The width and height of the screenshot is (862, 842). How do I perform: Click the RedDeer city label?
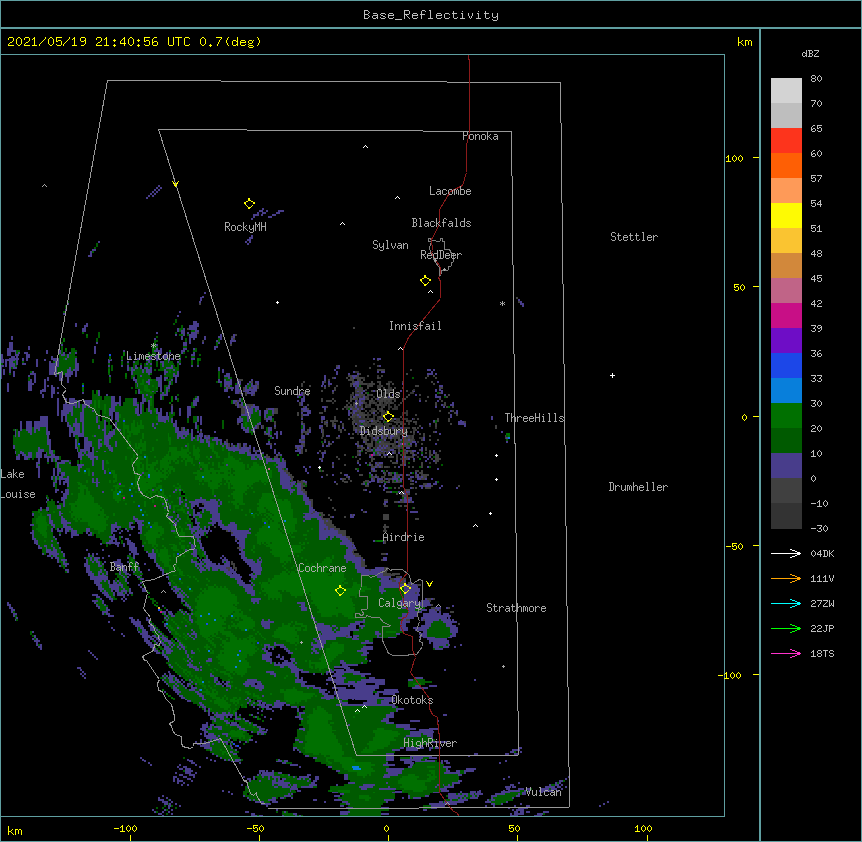pyautogui.click(x=441, y=255)
